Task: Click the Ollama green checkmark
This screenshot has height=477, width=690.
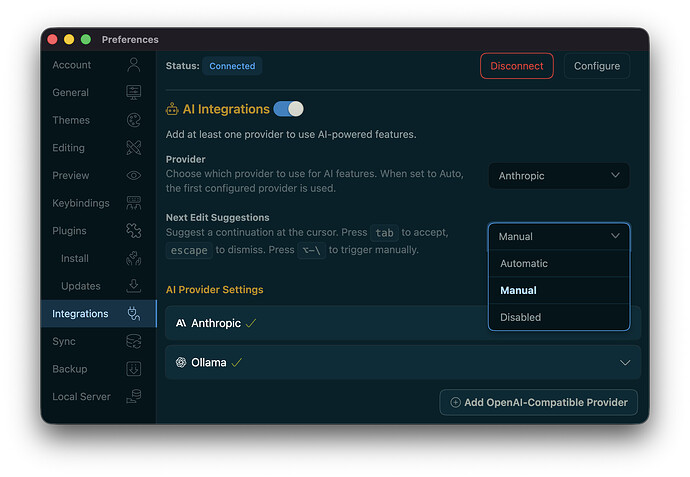Action: (x=237, y=363)
